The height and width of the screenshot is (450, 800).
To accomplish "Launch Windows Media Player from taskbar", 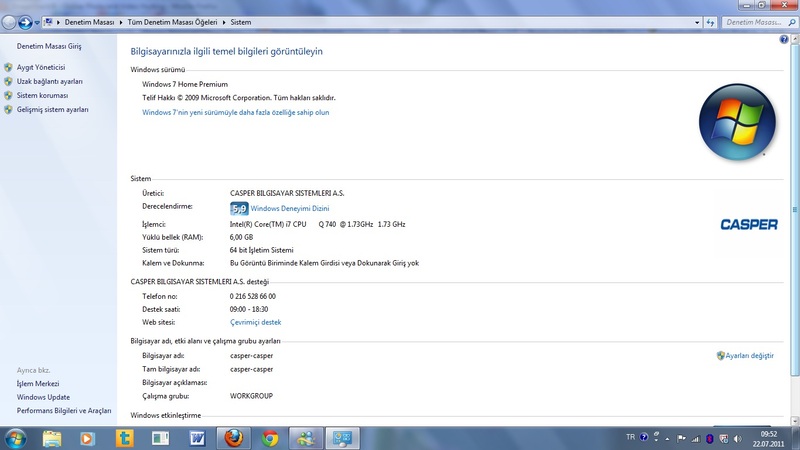I will click(x=87, y=438).
